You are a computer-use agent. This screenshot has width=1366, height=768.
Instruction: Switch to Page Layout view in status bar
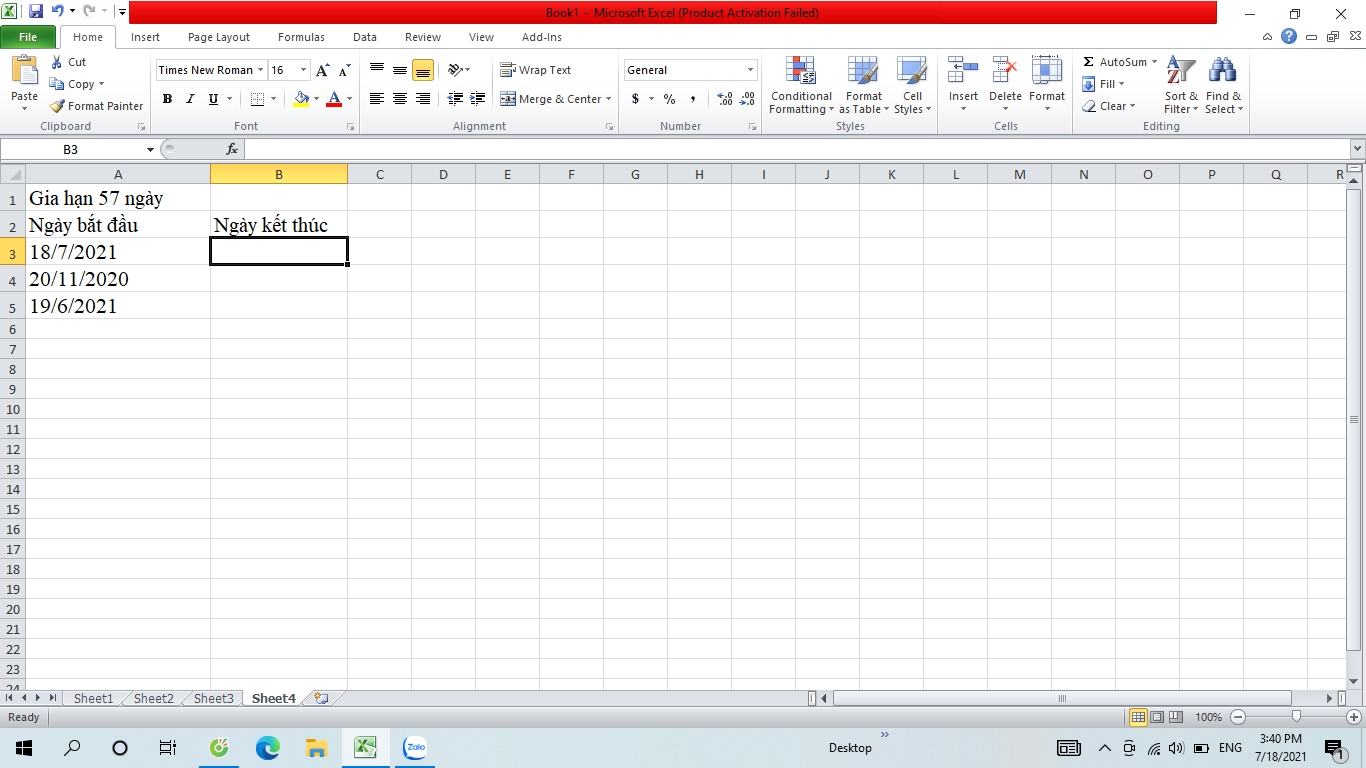pos(1157,717)
